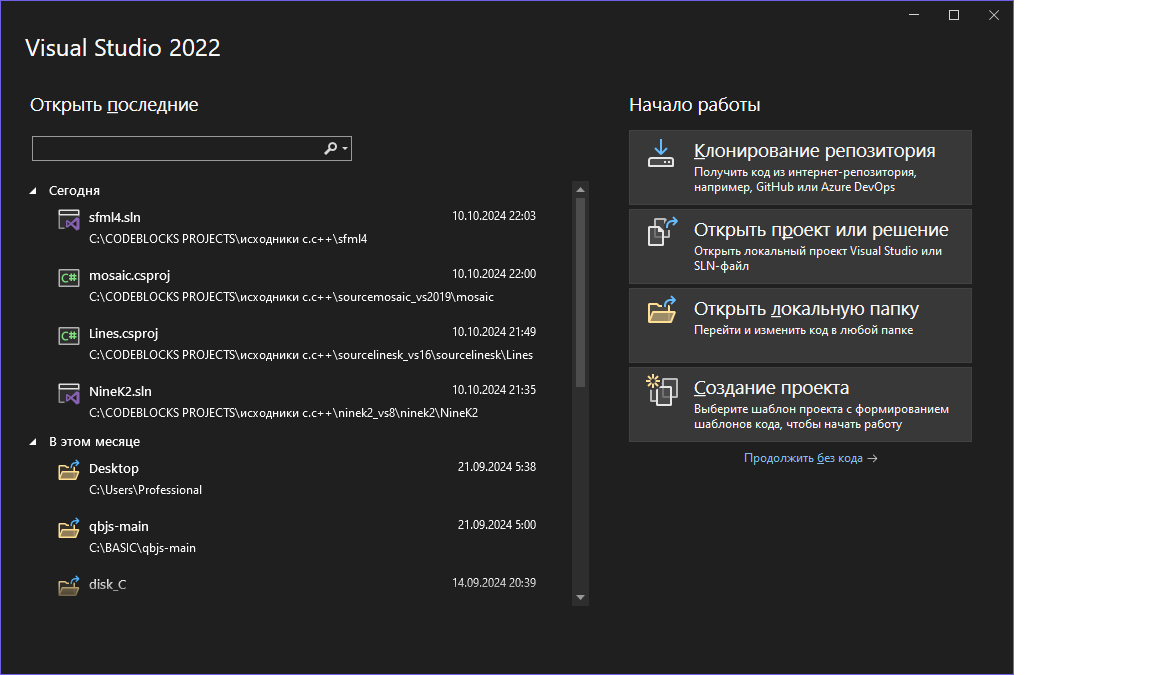Minimize the Visual Studio 2022 window

coord(914,15)
